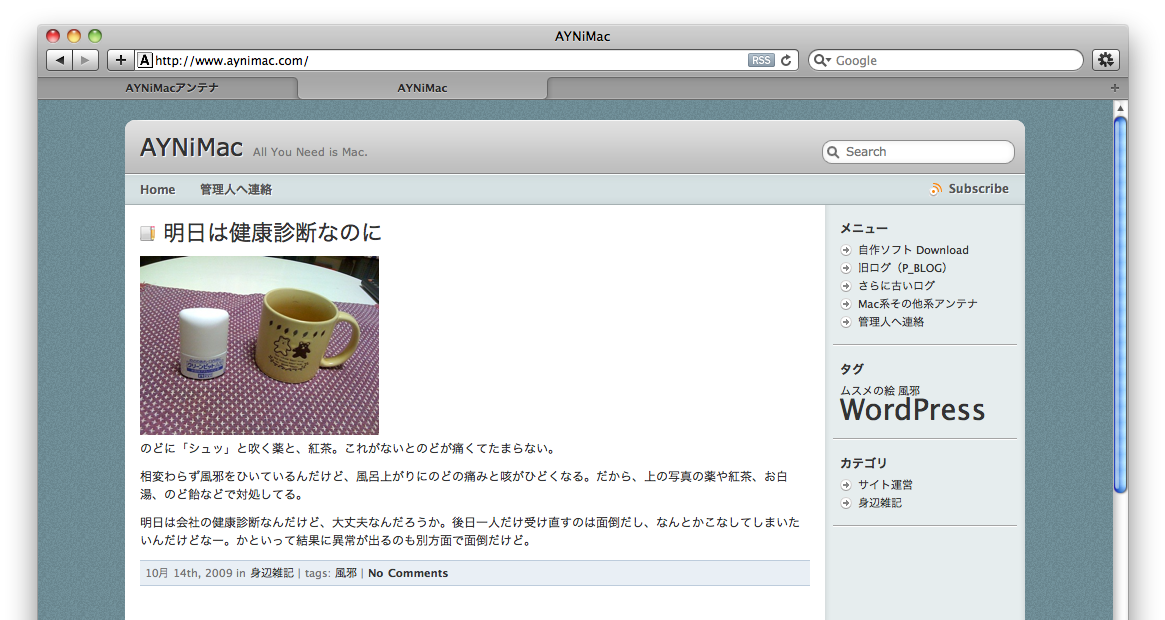Click arrow bullet beside 旧ログ (P_BLOG)
The image size is (1165, 620).
click(x=846, y=268)
